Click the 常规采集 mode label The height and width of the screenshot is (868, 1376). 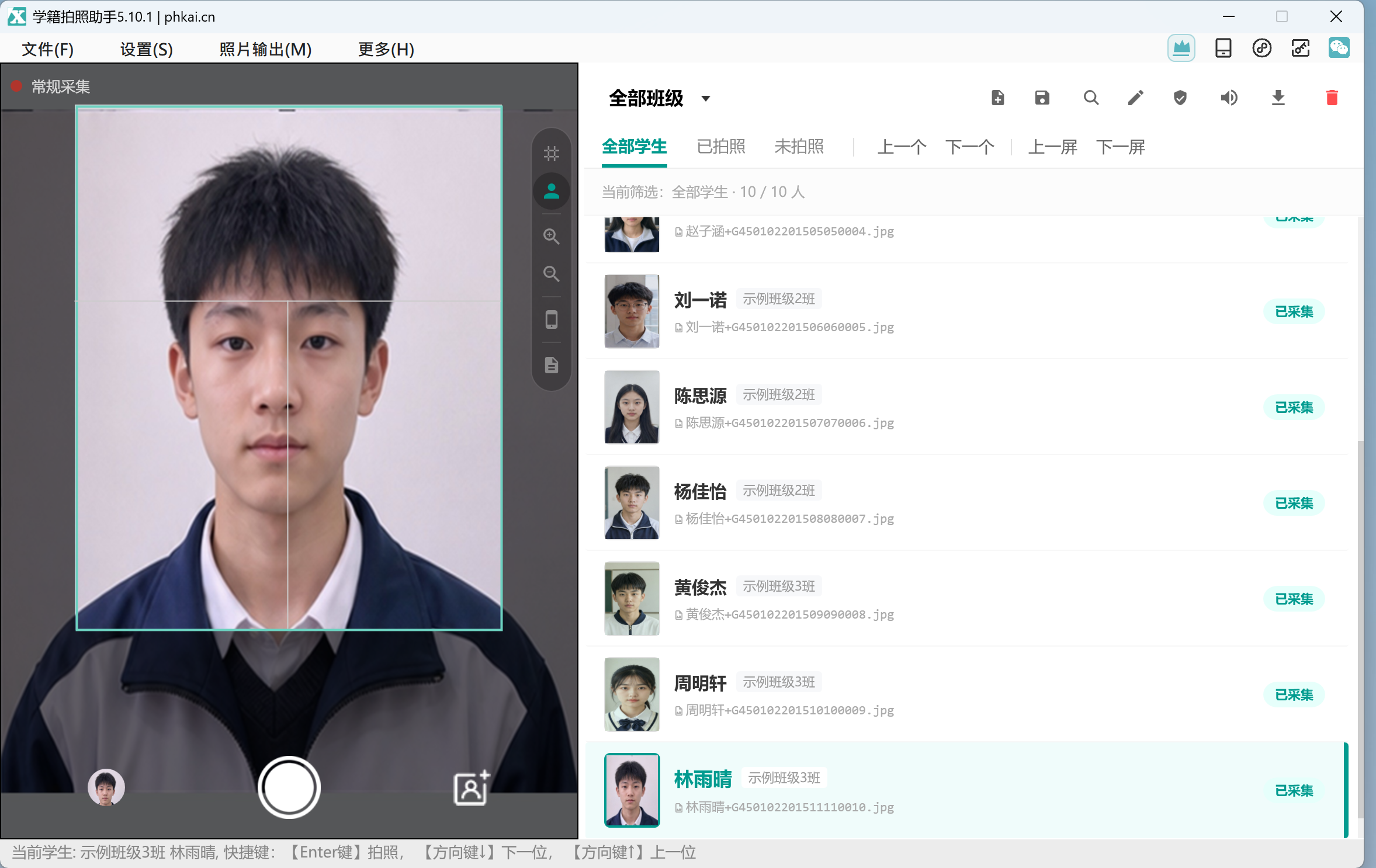click(x=61, y=87)
